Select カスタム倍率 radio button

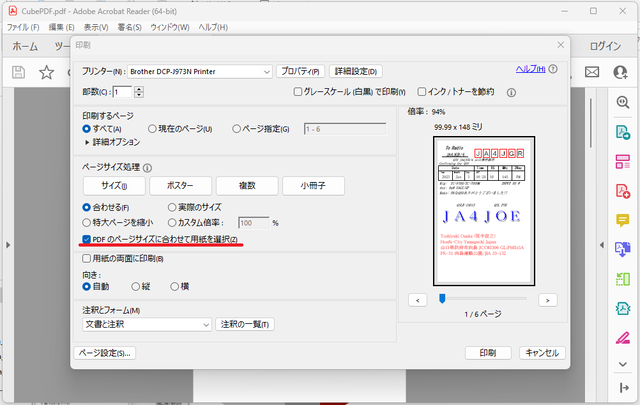172,223
